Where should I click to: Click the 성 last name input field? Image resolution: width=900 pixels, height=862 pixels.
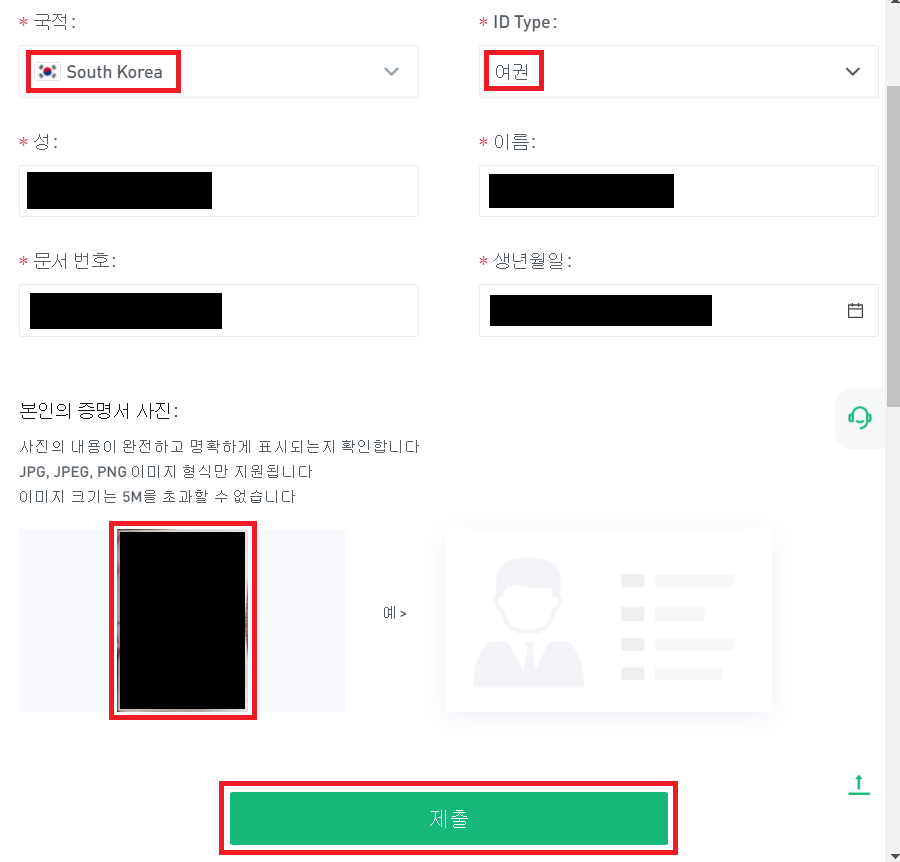[x=219, y=191]
